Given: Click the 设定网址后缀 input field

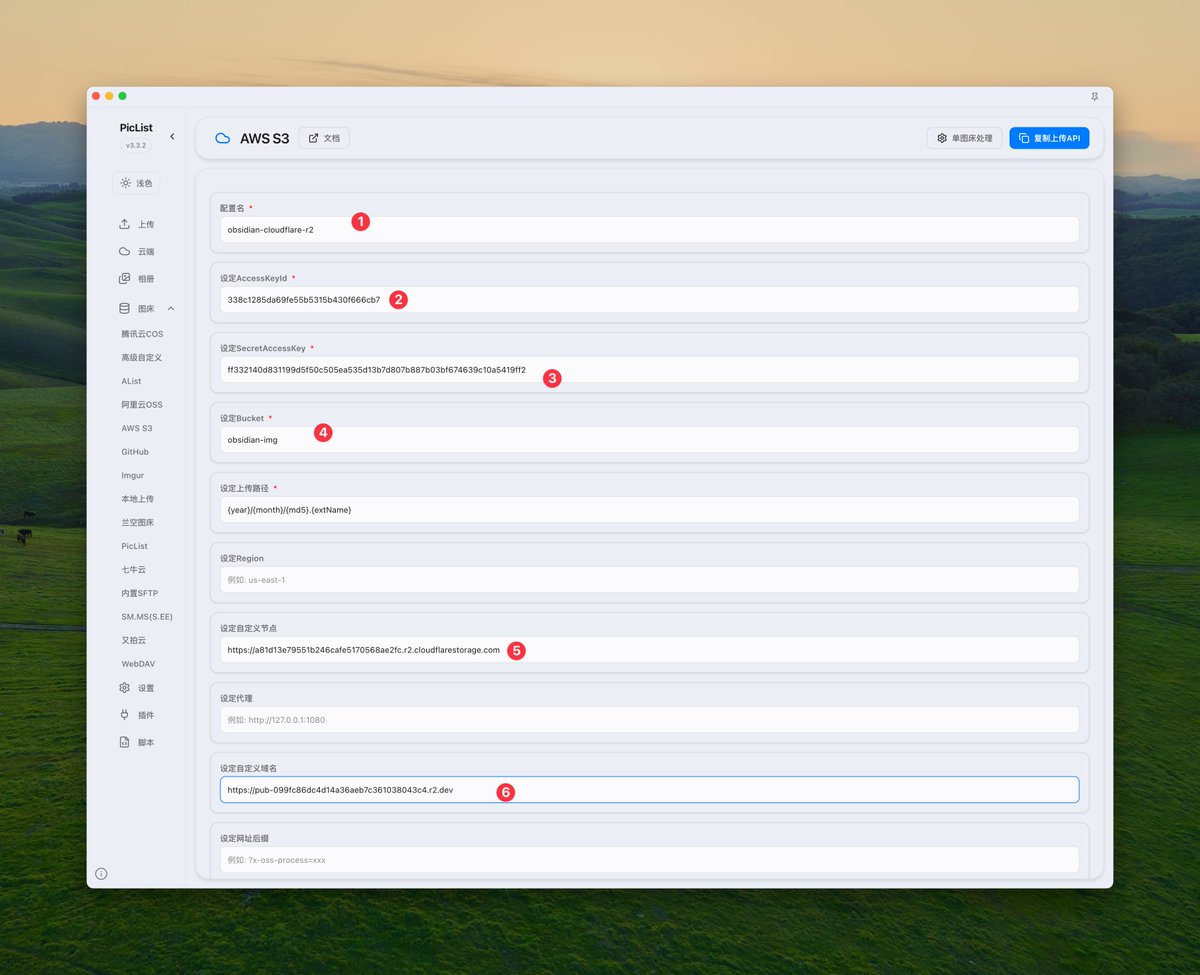Looking at the screenshot, I should [649, 860].
